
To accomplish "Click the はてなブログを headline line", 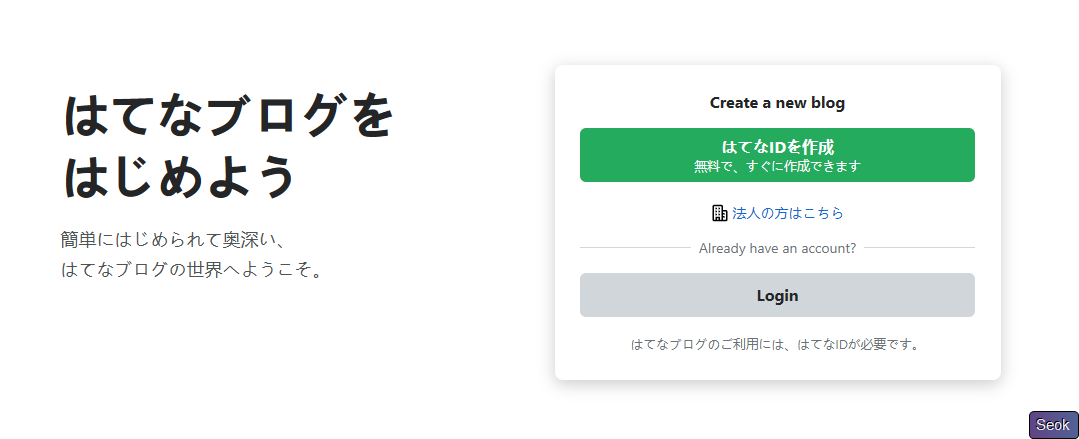I will [x=228, y=117].
